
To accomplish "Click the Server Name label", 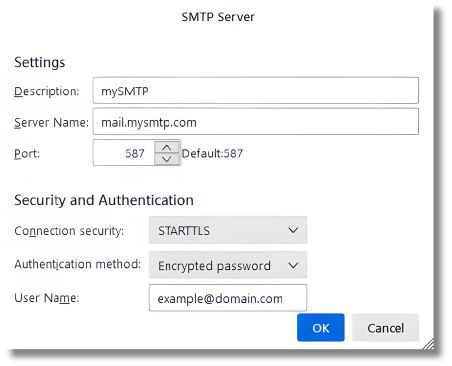I will click(x=51, y=122).
